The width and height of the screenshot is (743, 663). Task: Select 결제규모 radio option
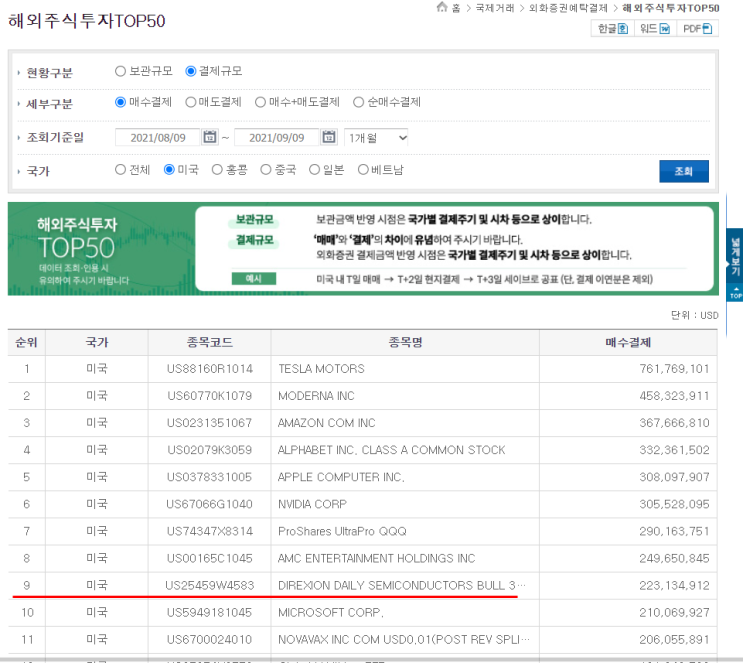pyautogui.click(x=190, y=71)
